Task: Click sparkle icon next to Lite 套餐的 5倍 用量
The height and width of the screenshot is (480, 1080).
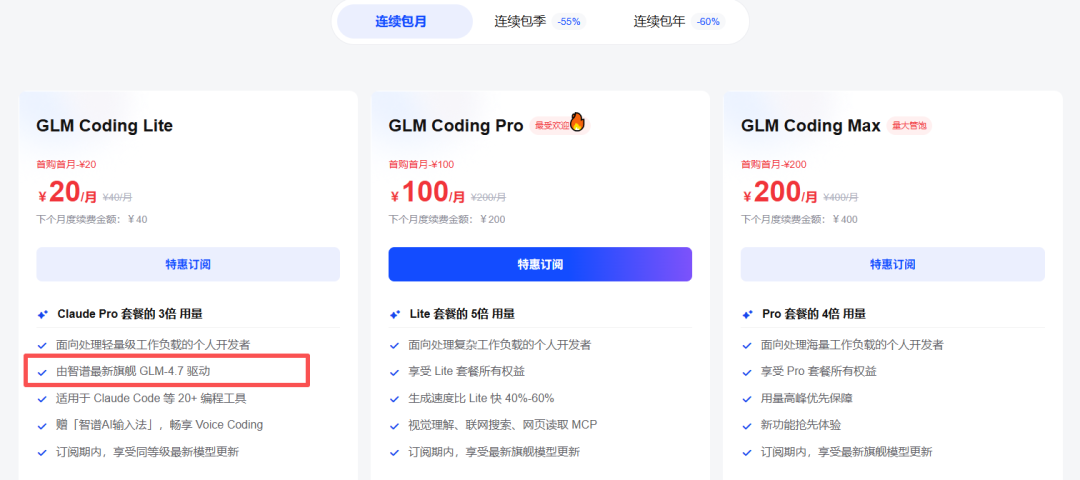Action: point(395,315)
